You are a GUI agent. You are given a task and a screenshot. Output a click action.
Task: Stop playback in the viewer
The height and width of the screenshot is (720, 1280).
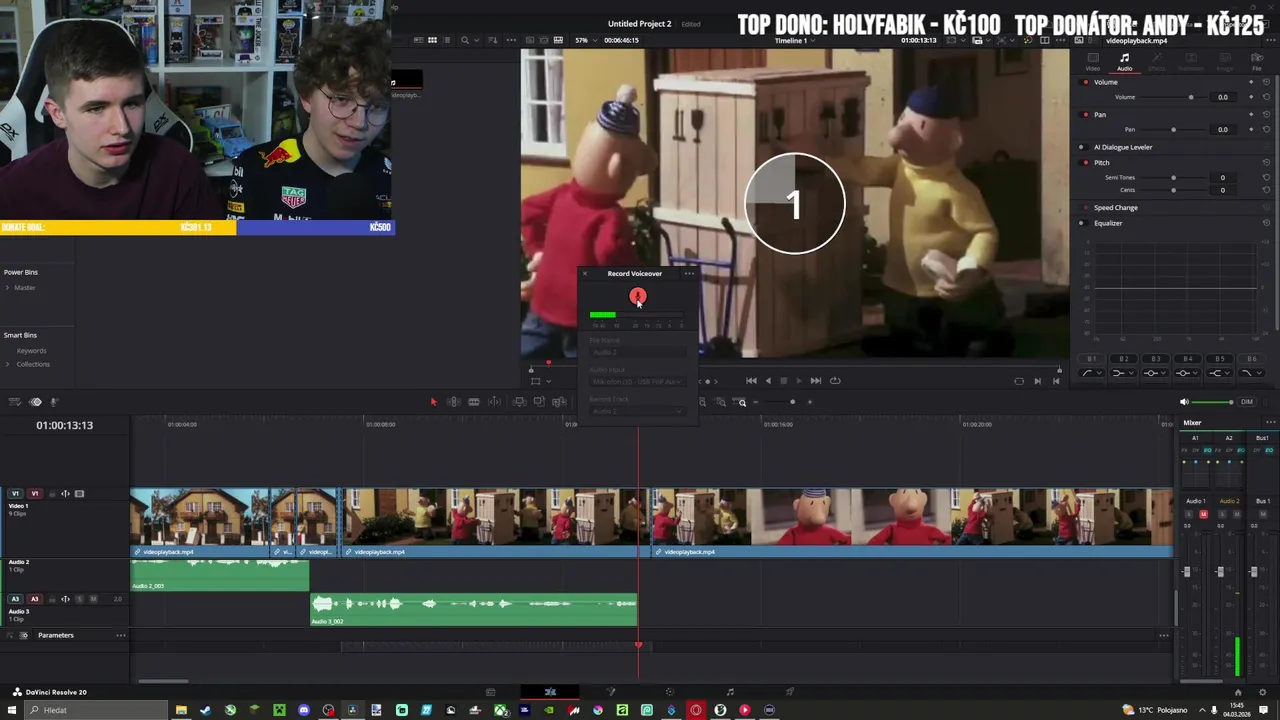[783, 380]
